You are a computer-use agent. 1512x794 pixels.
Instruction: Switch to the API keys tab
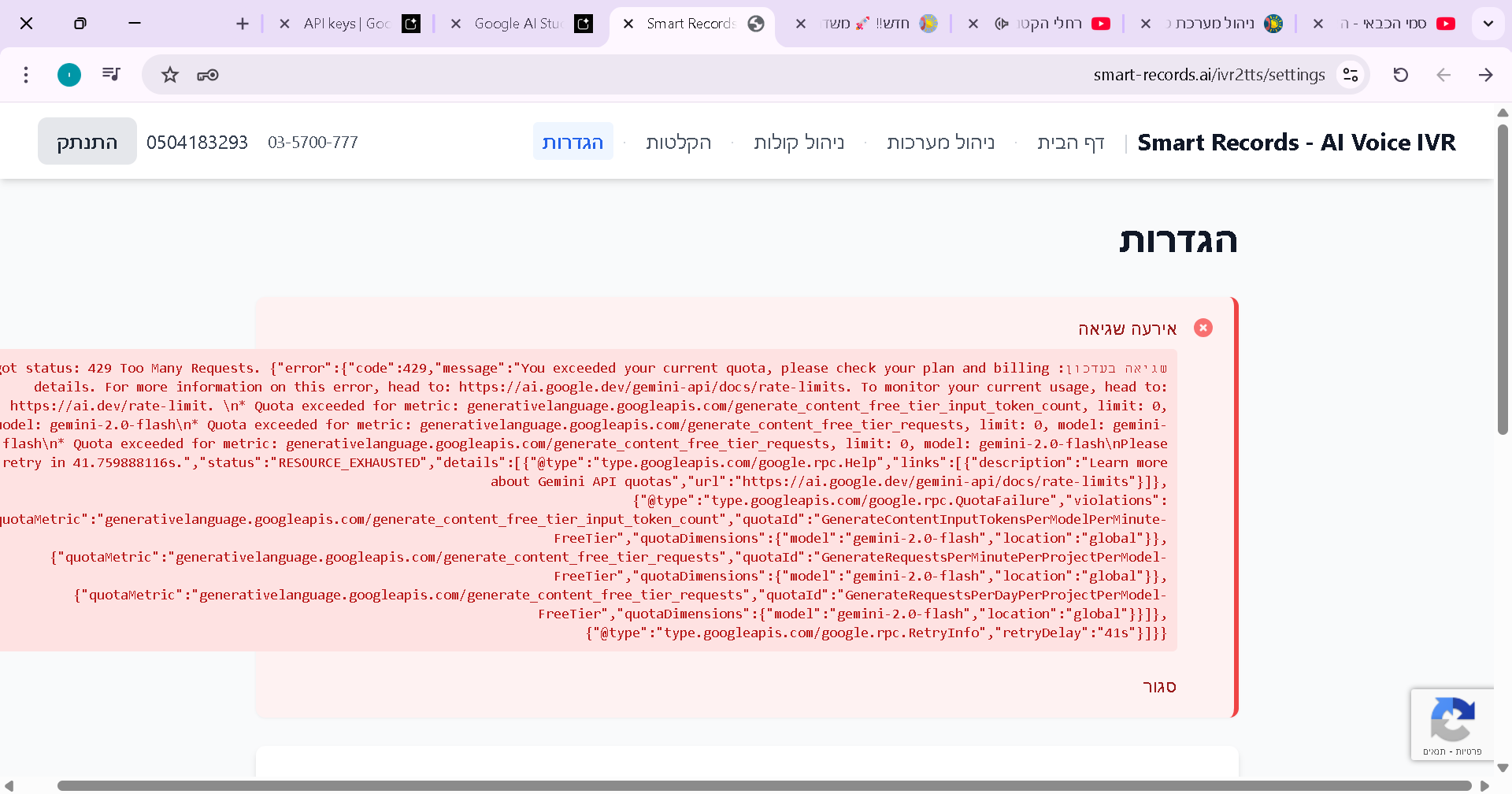(346, 24)
